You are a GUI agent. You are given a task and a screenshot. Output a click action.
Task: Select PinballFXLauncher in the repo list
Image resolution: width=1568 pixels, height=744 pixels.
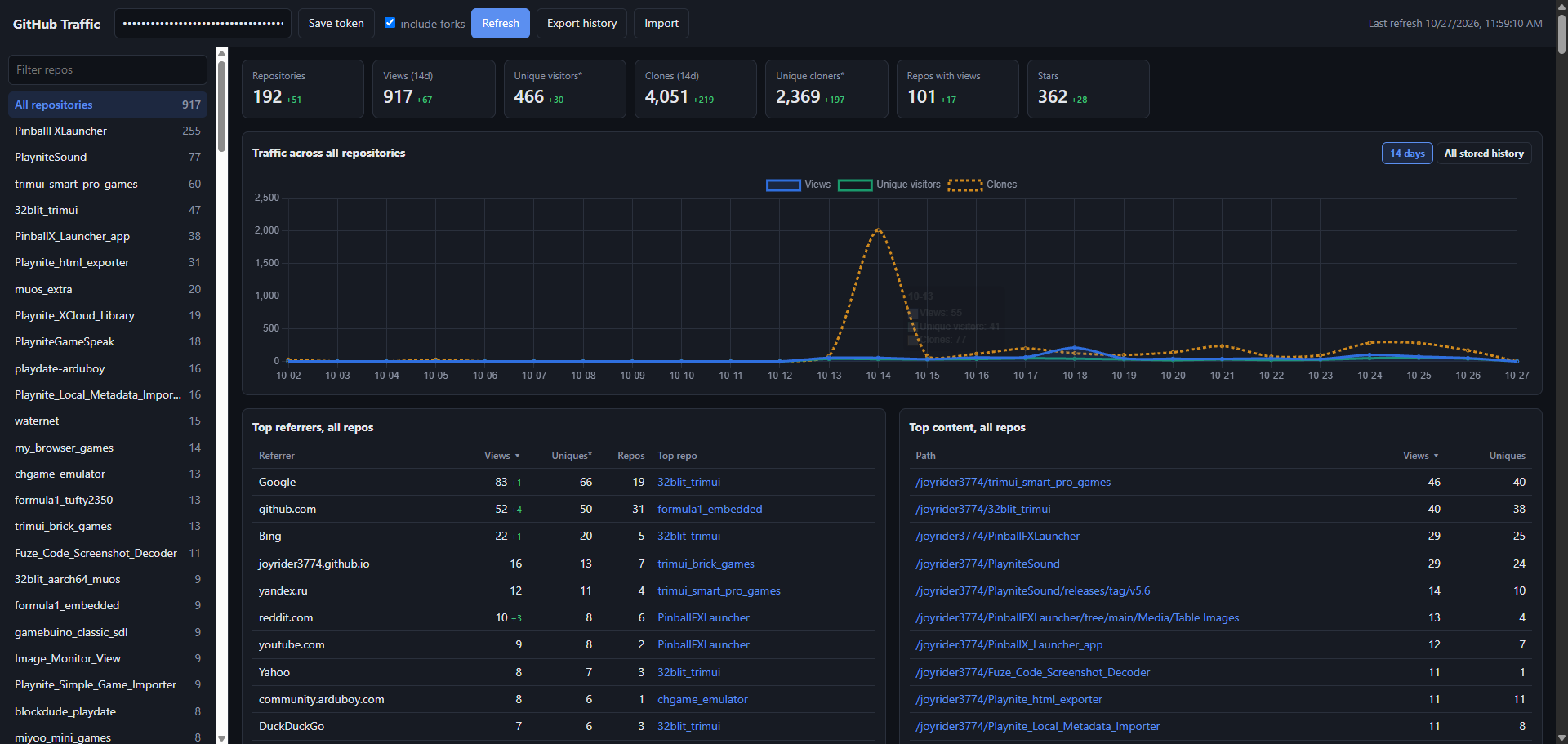tap(108, 131)
